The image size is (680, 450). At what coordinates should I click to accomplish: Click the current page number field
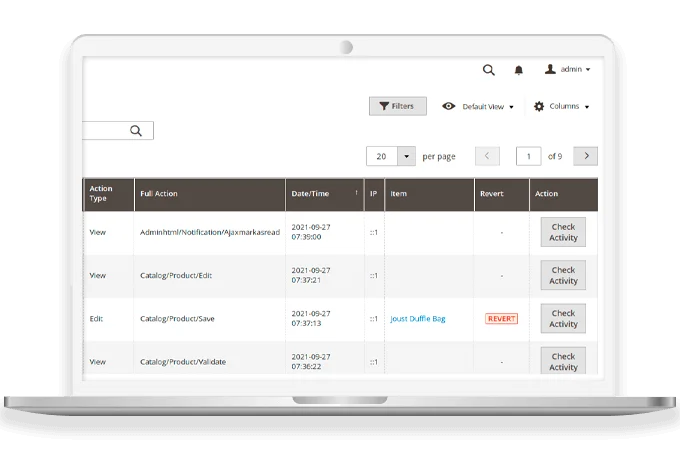[x=528, y=156]
